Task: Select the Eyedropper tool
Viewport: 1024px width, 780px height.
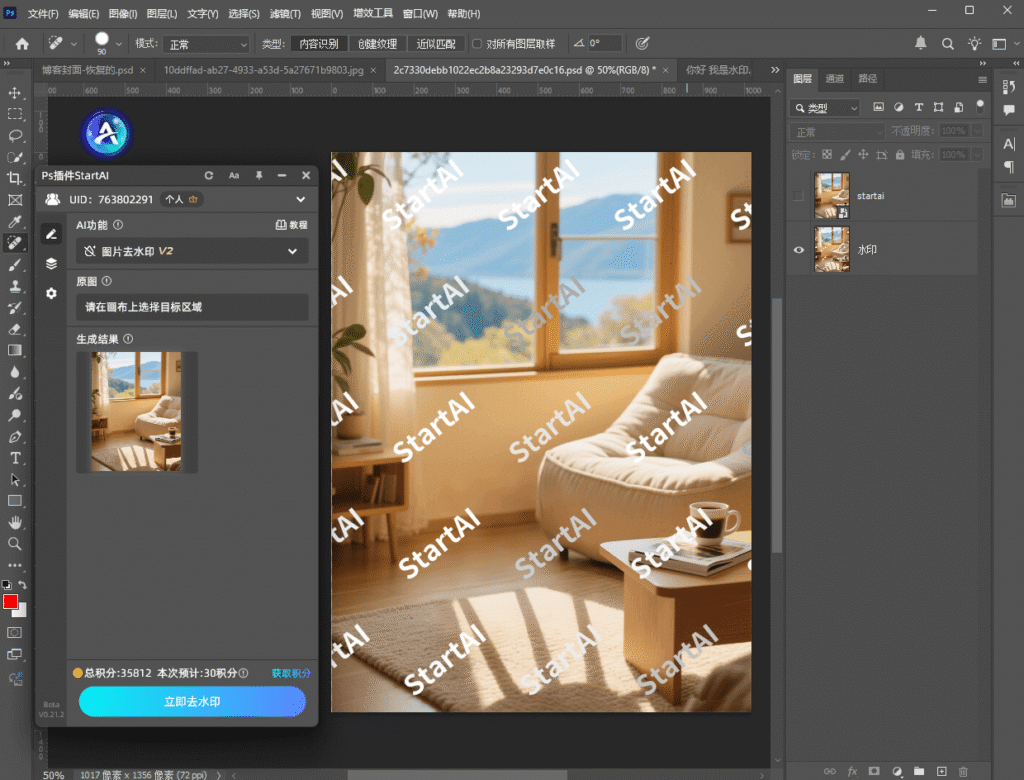Action: [15, 221]
